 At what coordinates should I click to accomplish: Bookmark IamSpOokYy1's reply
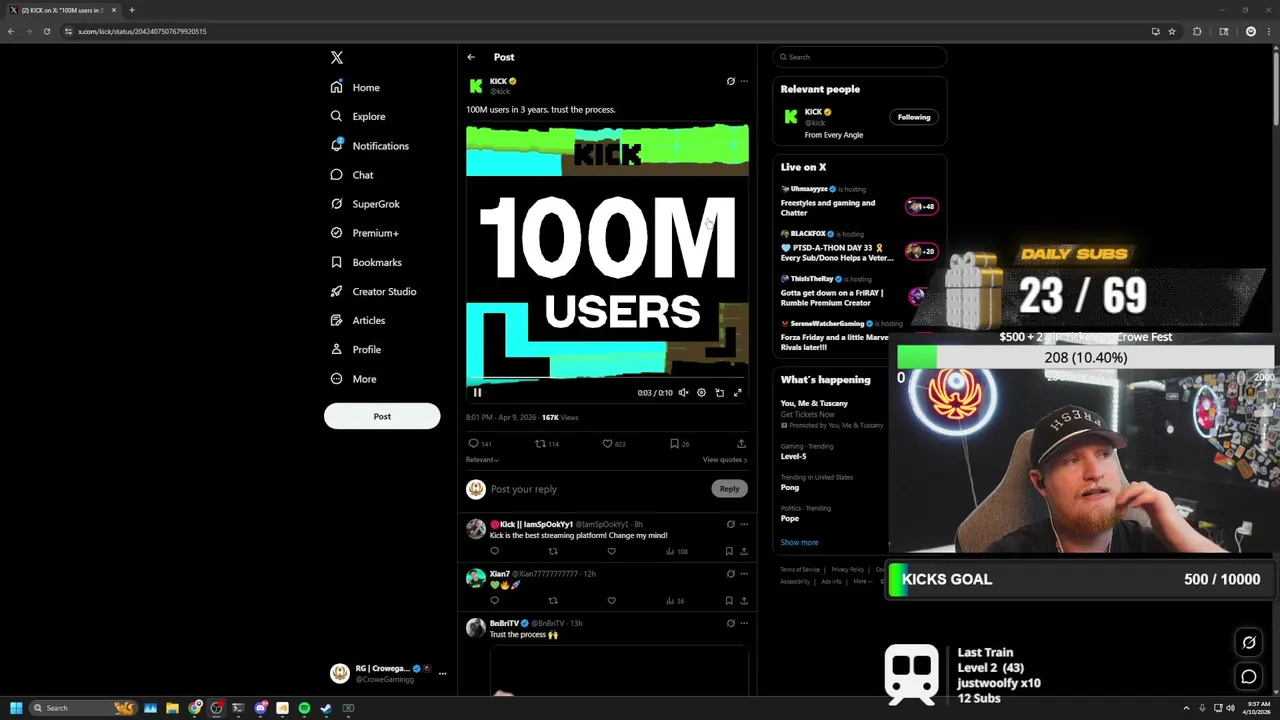[x=729, y=551]
